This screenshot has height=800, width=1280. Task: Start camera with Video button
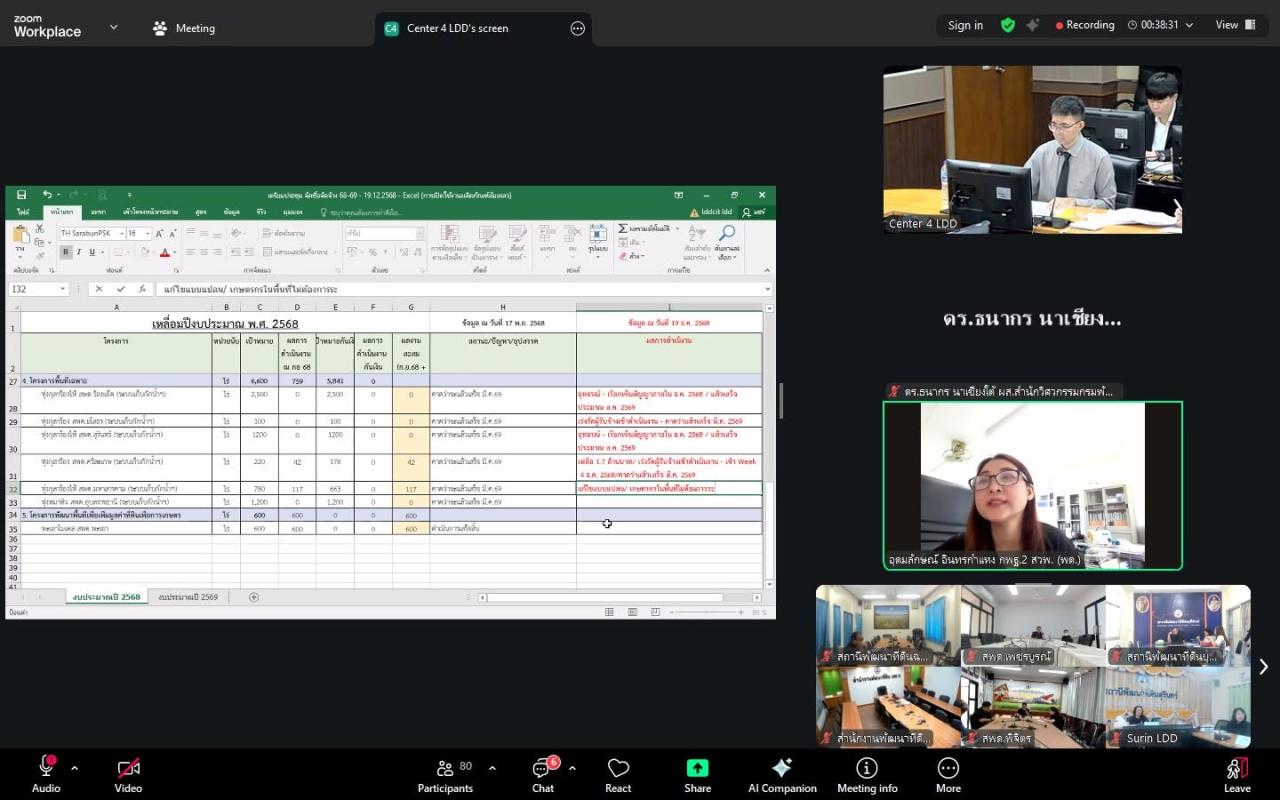[x=128, y=774]
